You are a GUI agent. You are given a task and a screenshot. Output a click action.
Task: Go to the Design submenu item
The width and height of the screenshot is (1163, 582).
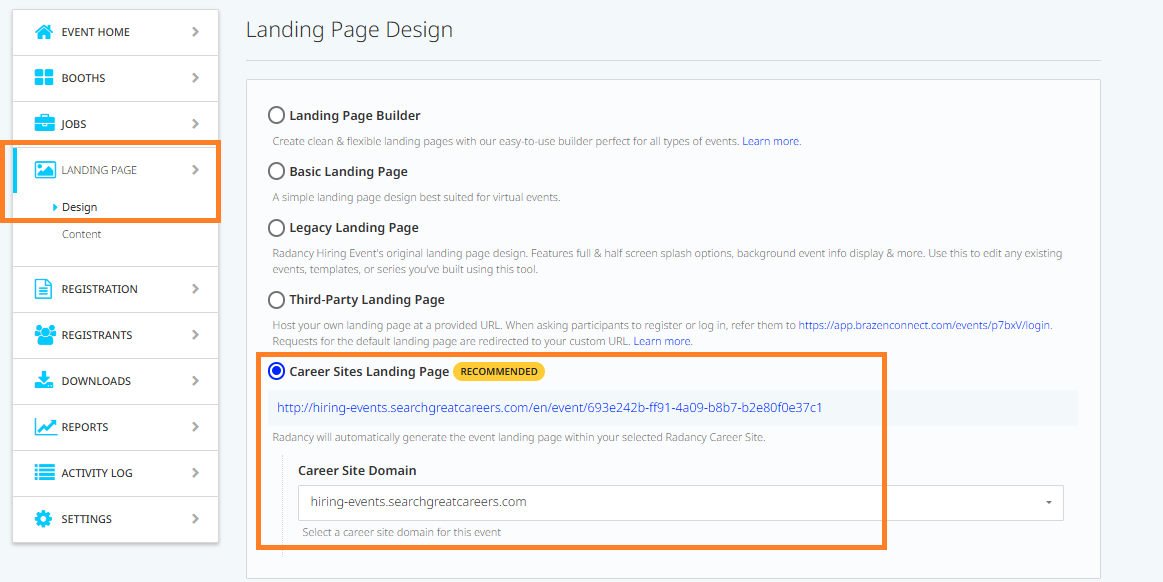pos(79,207)
